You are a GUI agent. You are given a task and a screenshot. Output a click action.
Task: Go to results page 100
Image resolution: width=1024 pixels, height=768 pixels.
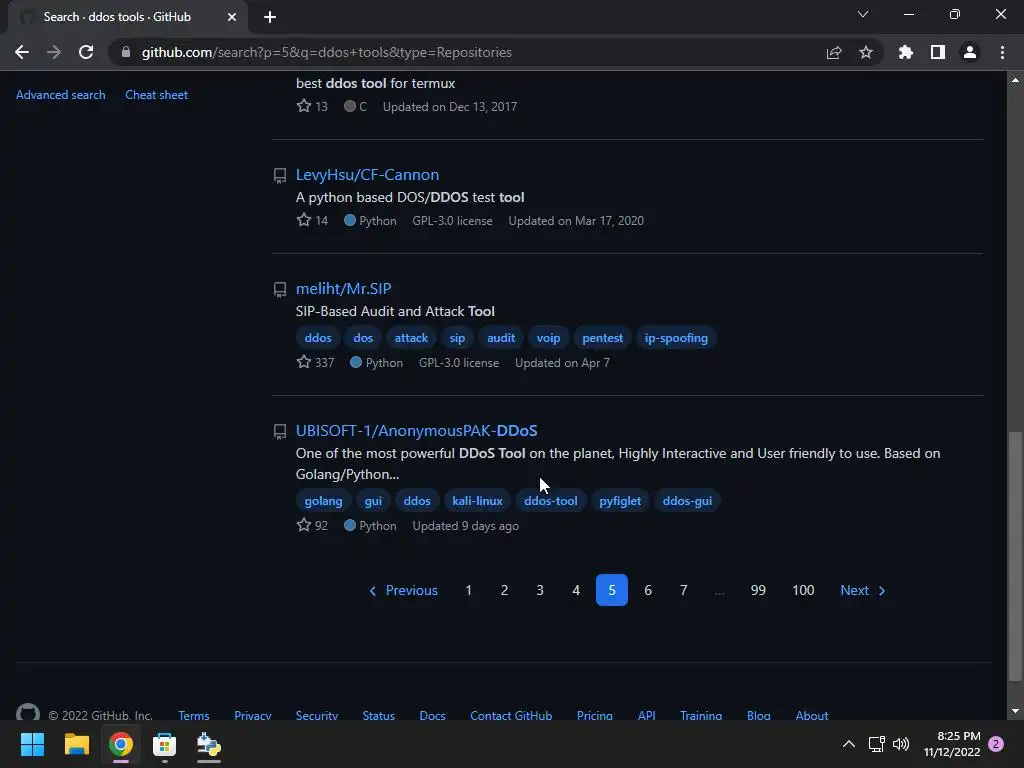pos(803,590)
